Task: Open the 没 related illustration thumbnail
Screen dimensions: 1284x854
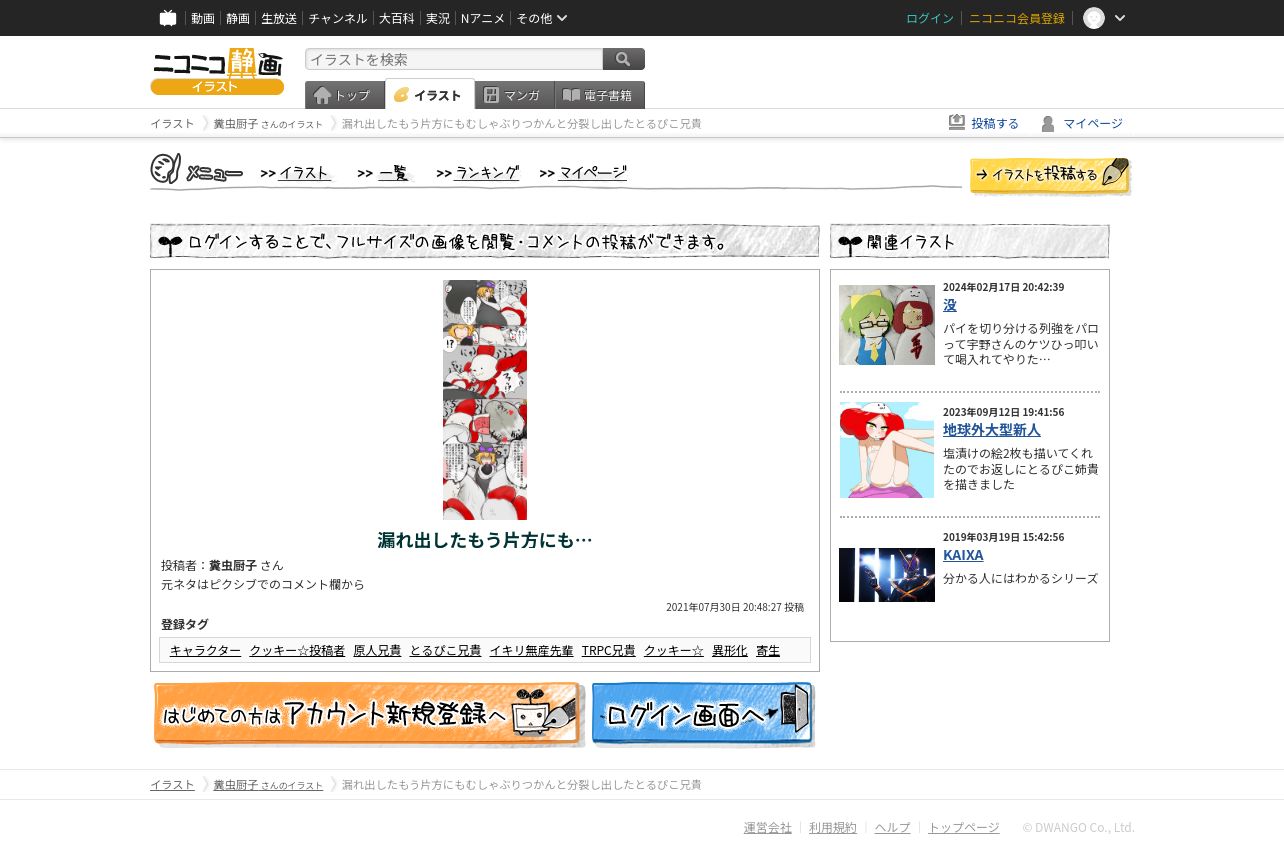Action: point(887,325)
